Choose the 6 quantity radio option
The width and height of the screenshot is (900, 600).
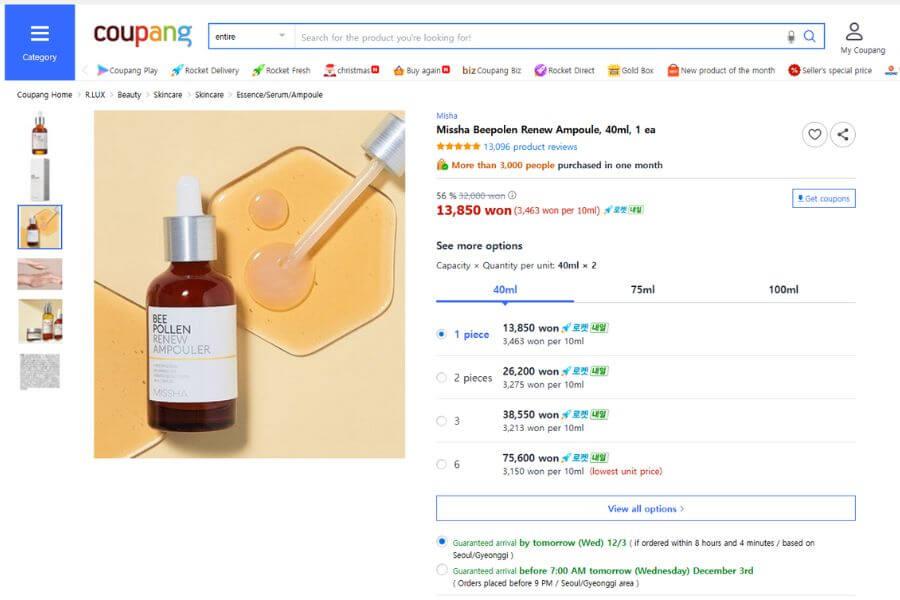click(442, 464)
